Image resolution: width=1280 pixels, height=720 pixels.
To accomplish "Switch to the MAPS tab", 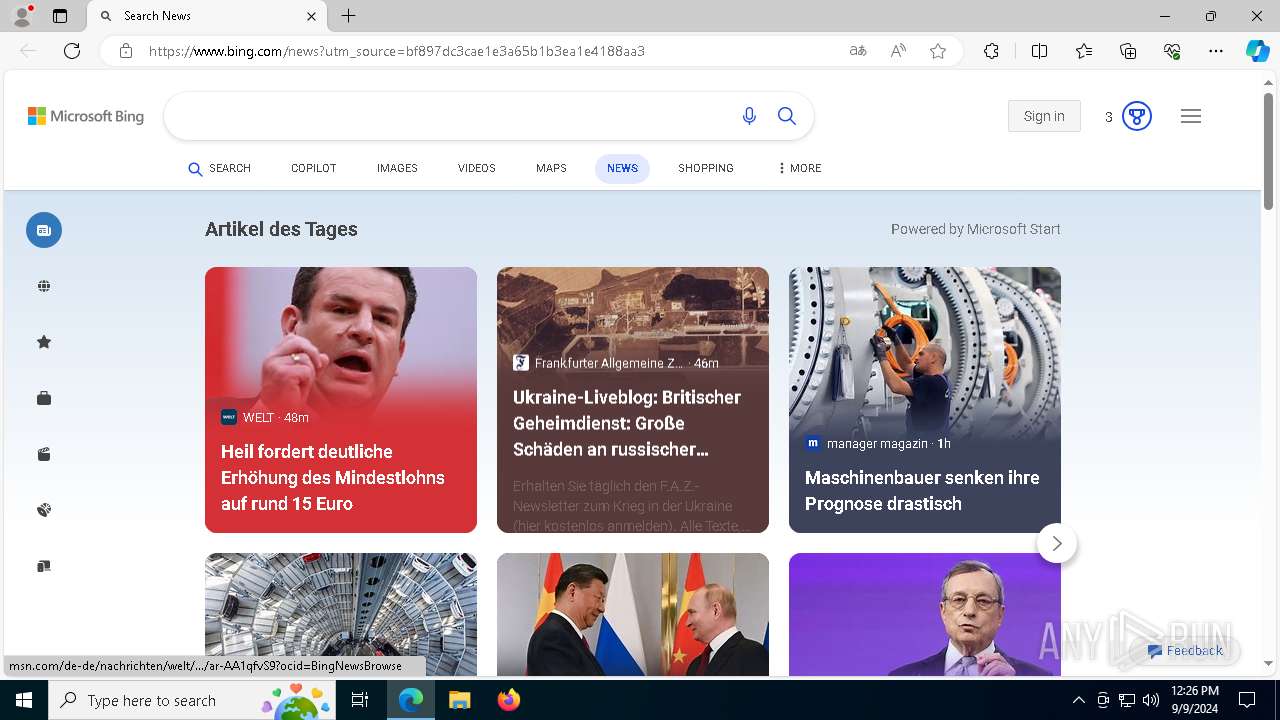I will [551, 168].
